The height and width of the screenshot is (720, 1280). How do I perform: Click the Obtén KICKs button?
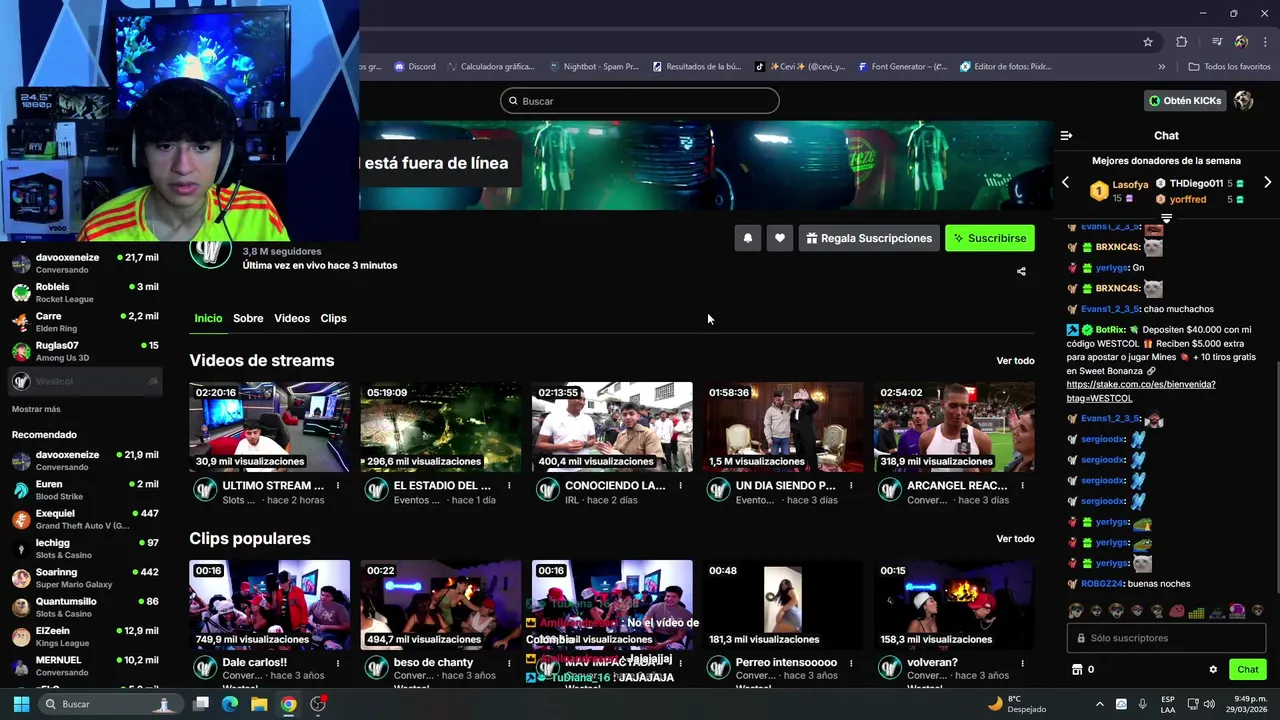click(1186, 100)
